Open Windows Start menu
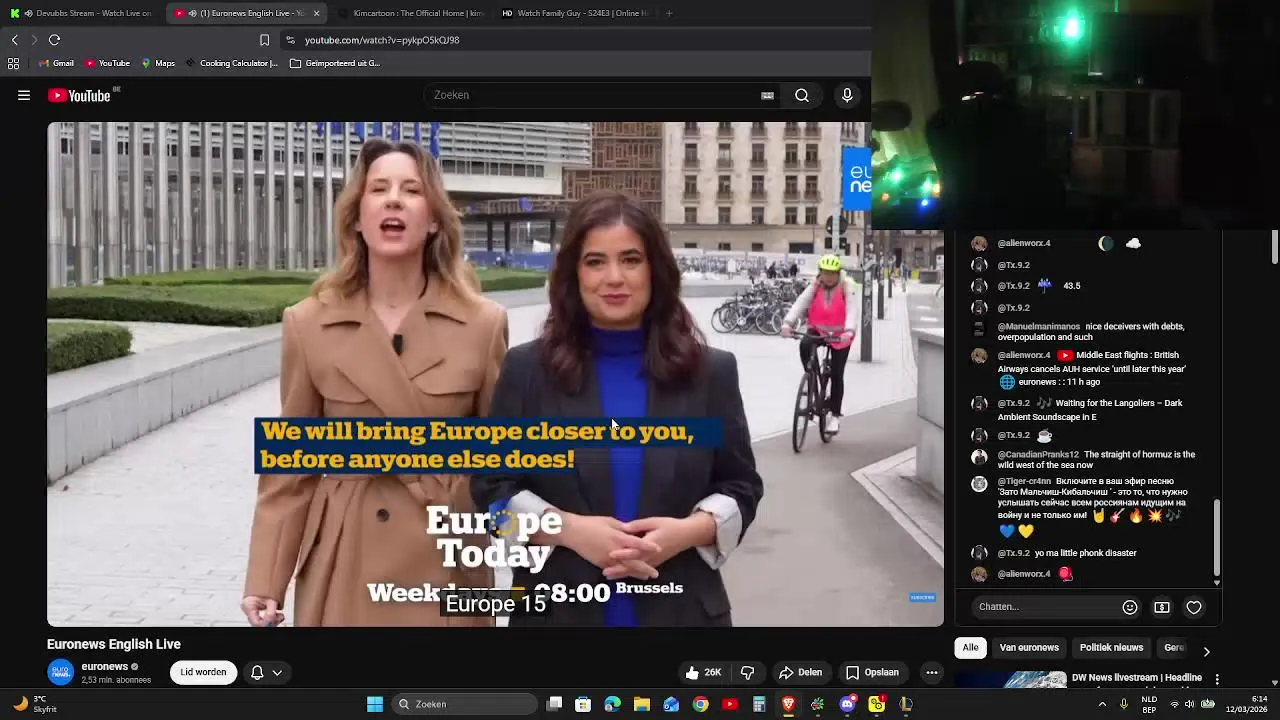The image size is (1280, 720). tap(375, 704)
